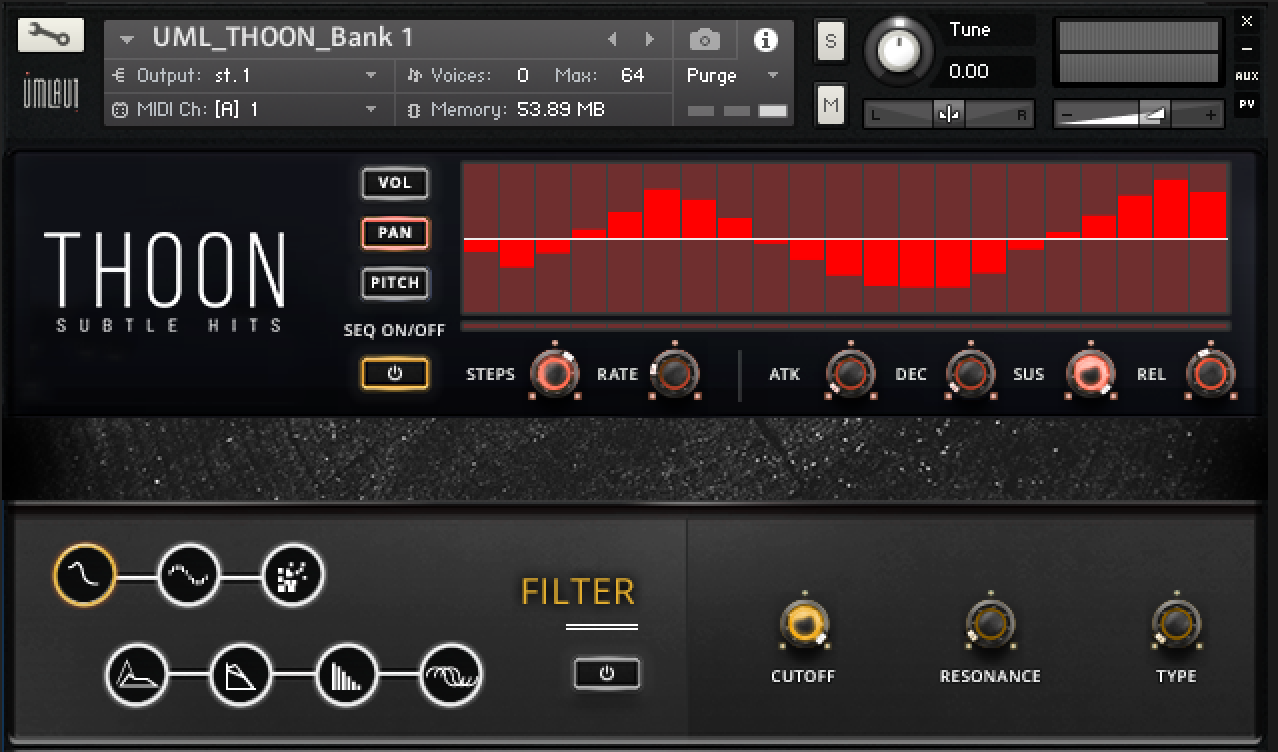Select the scattered dots randomizer icon
The height and width of the screenshot is (752, 1278).
pos(292,574)
